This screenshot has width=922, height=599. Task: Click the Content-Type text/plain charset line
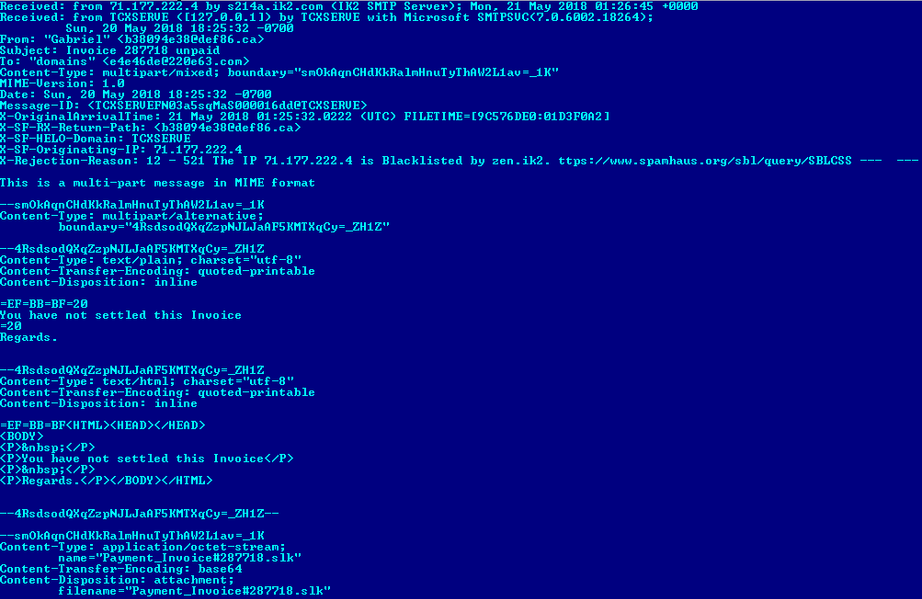[151, 260]
